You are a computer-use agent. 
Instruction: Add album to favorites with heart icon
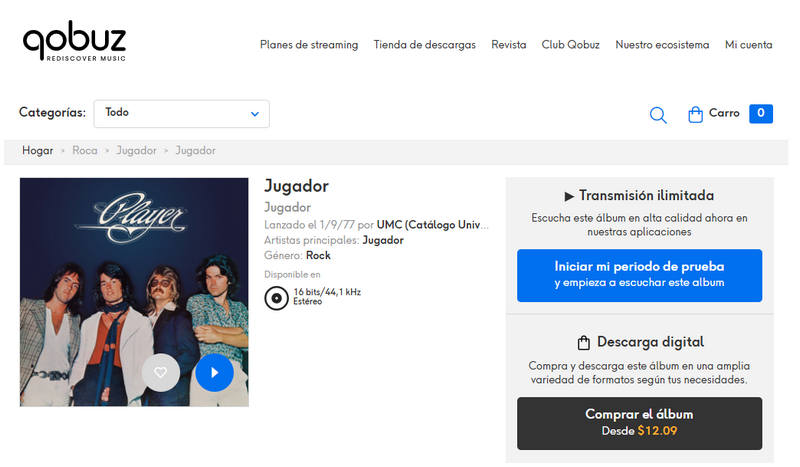(160, 372)
